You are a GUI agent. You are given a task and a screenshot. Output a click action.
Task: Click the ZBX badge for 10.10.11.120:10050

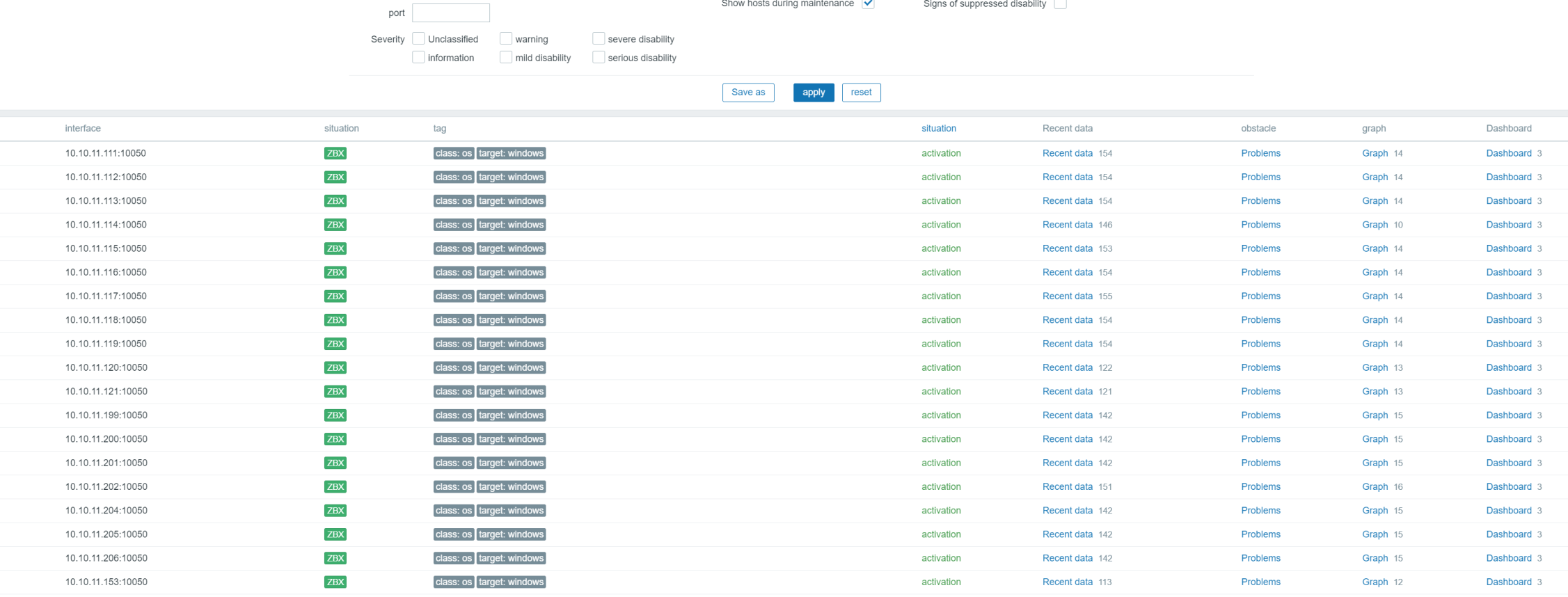335,367
